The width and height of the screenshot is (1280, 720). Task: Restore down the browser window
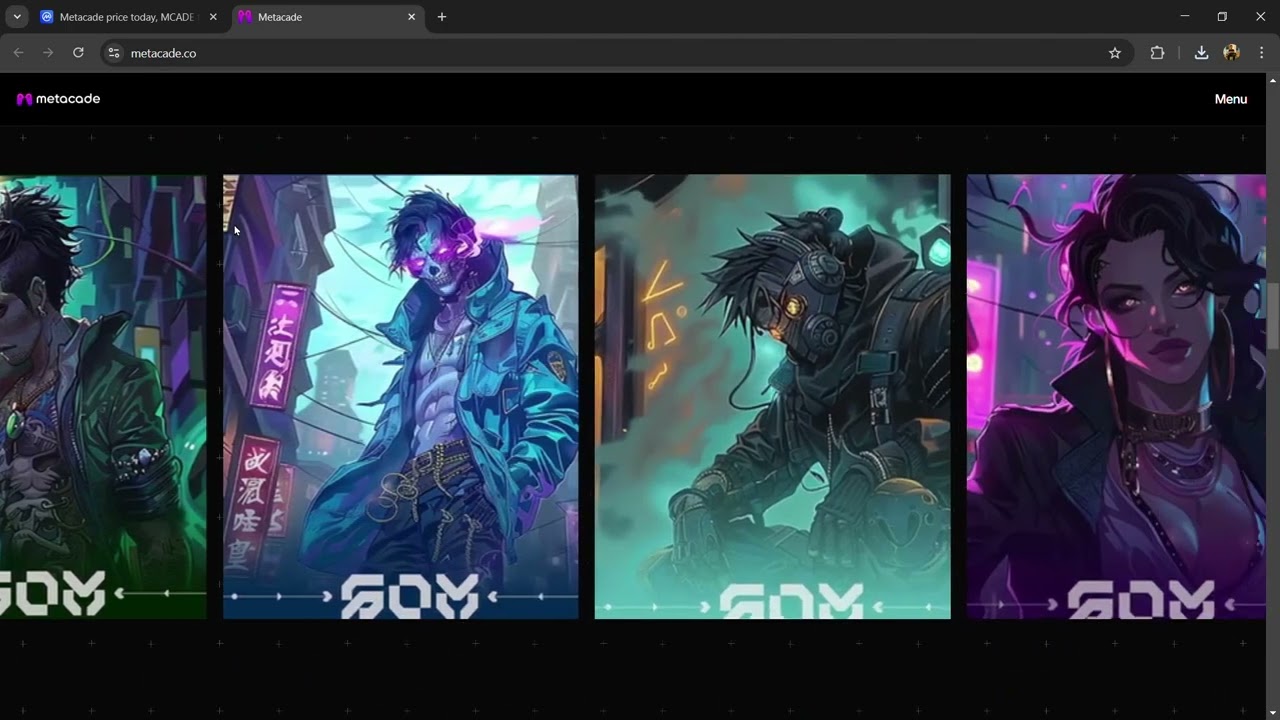[1222, 17]
